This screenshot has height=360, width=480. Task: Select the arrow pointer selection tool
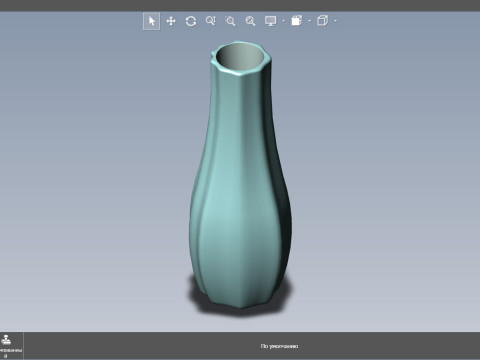151,21
